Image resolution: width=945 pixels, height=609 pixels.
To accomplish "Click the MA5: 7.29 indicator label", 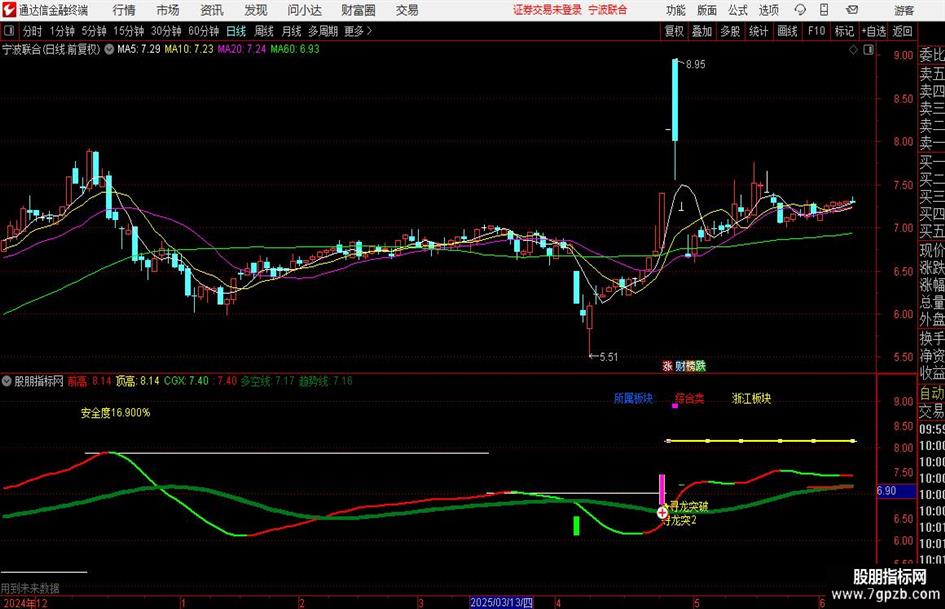I will 139,49.
